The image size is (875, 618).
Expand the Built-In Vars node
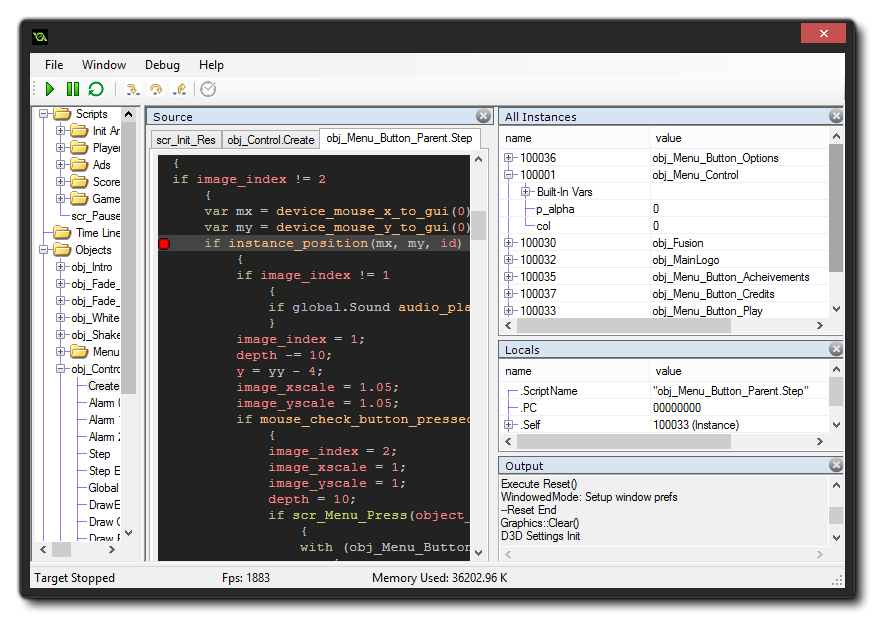526,192
